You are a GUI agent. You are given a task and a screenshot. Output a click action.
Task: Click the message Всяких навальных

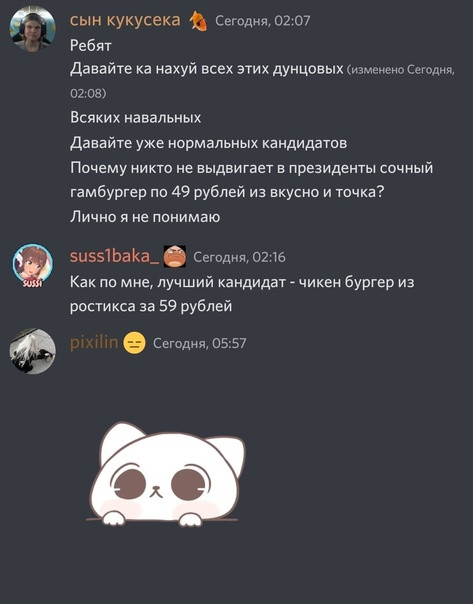tap(136, 117)
